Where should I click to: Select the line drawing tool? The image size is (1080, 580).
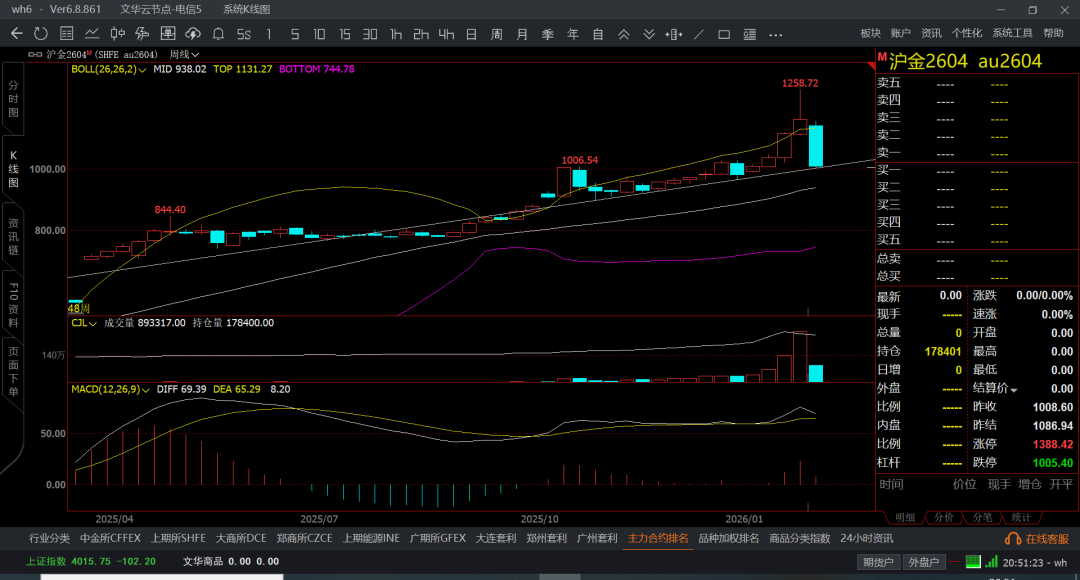coord(699,34)
